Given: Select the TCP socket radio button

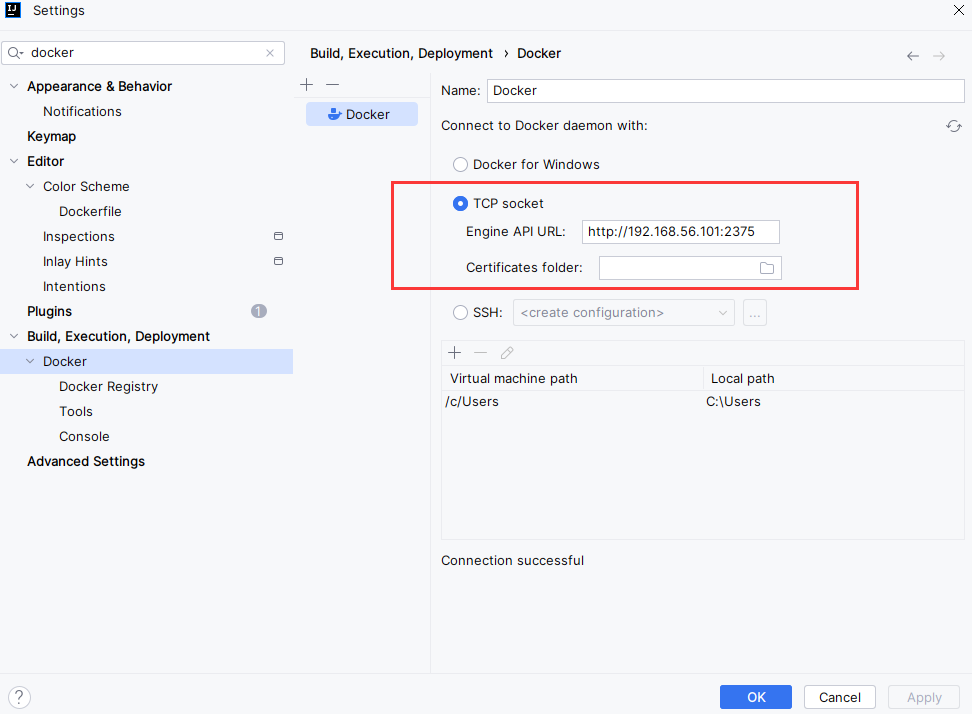Looking at the screenshot, I should tap(460, 203).
